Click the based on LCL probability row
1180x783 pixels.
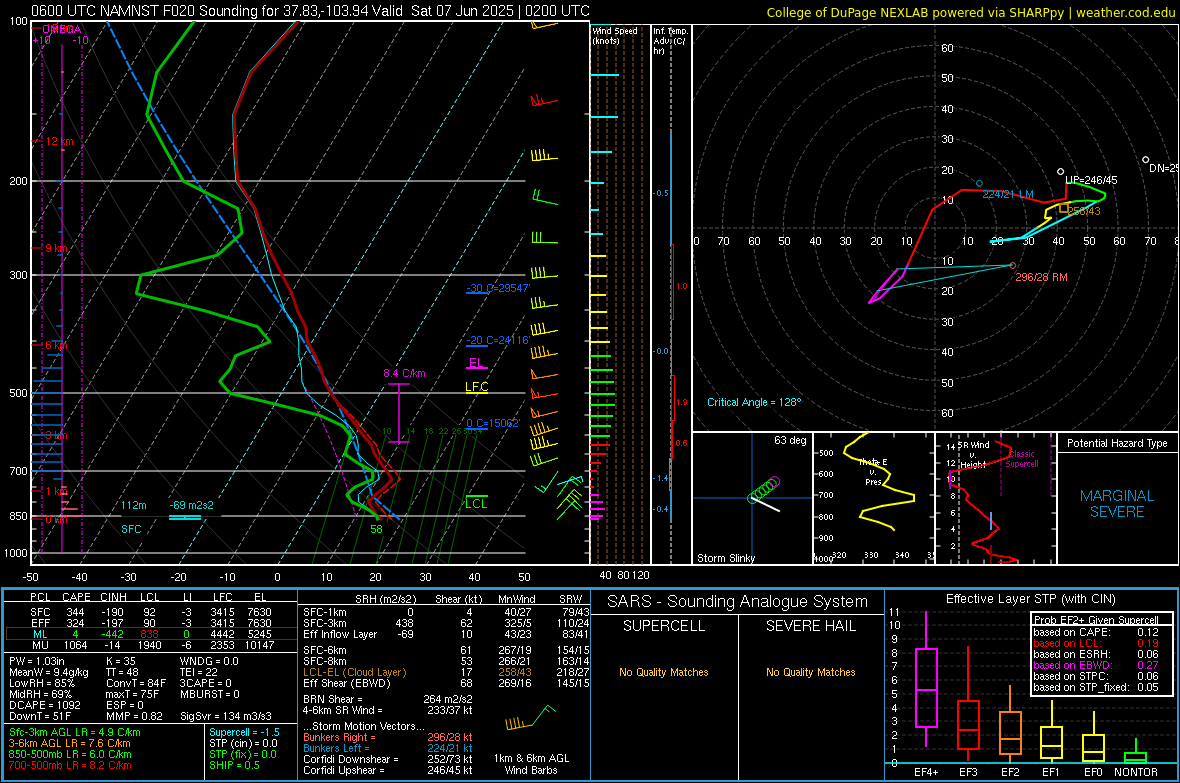tap(1096, 643)
